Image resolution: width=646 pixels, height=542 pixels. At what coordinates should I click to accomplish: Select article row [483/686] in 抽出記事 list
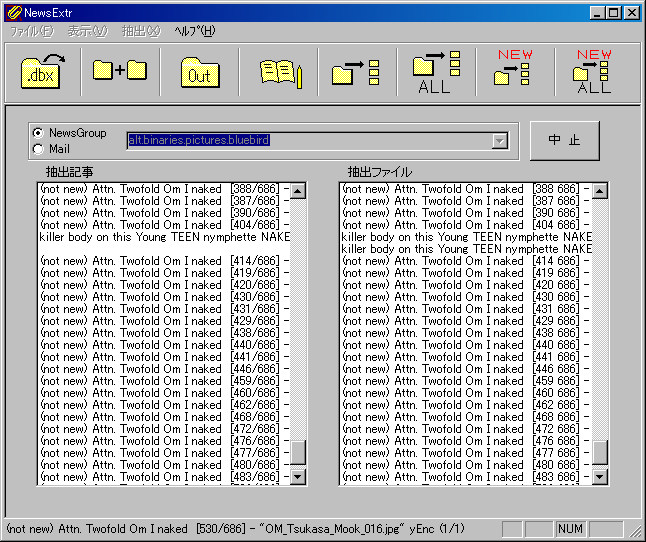pyautogui.click(x=164, y=477)
